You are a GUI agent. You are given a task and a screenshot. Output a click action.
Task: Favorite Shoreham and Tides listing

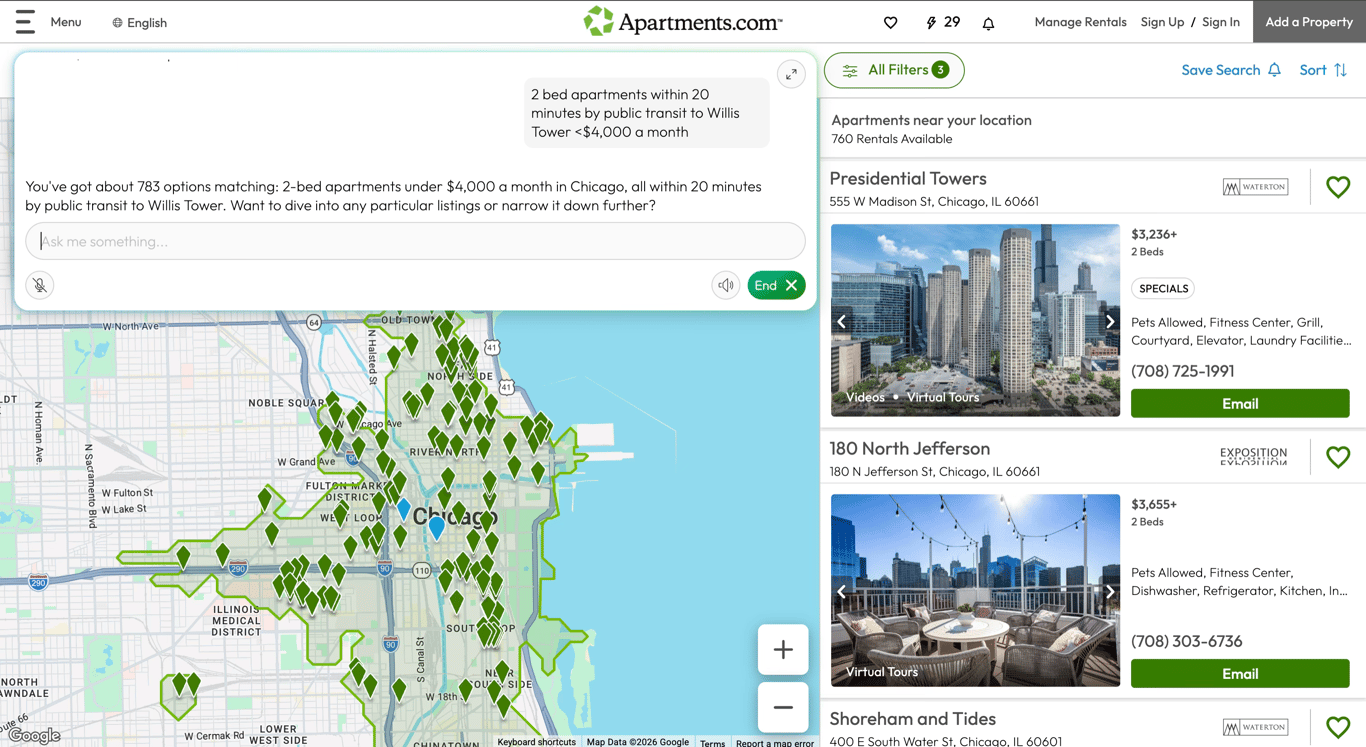1338,727
